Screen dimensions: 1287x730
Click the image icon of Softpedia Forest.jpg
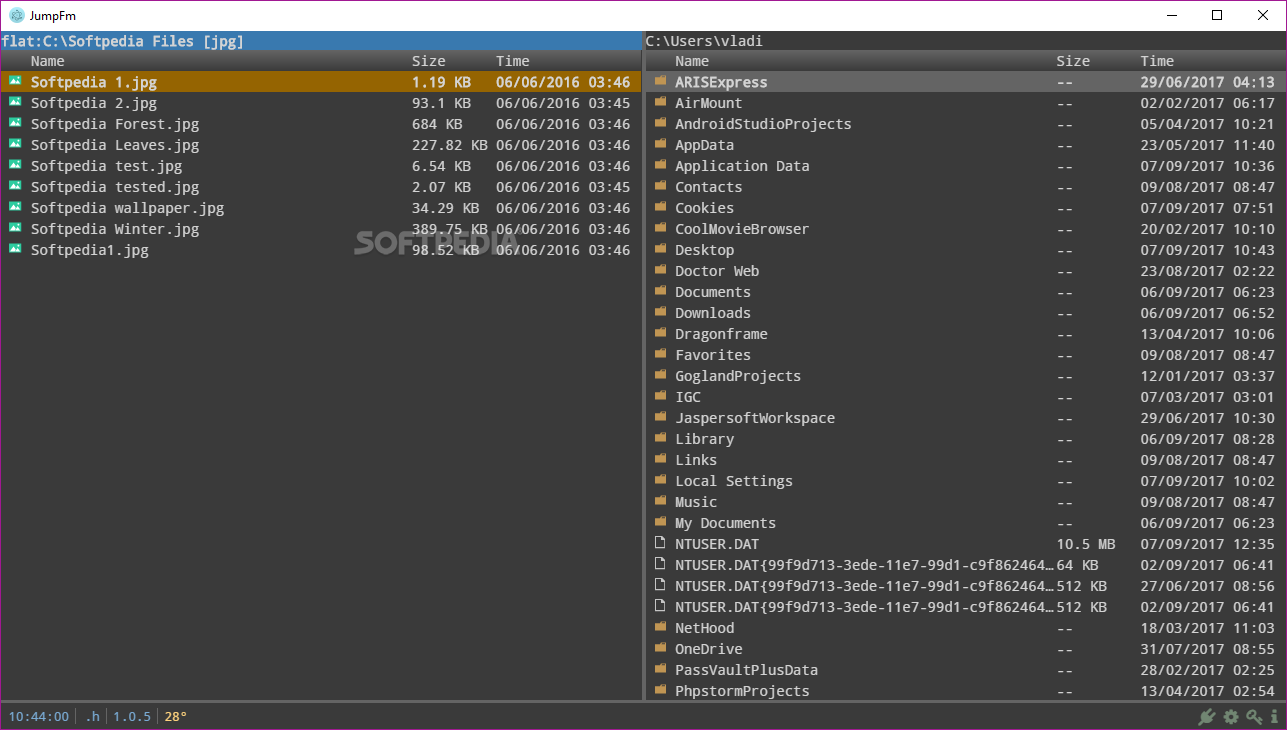pos(15,123)
